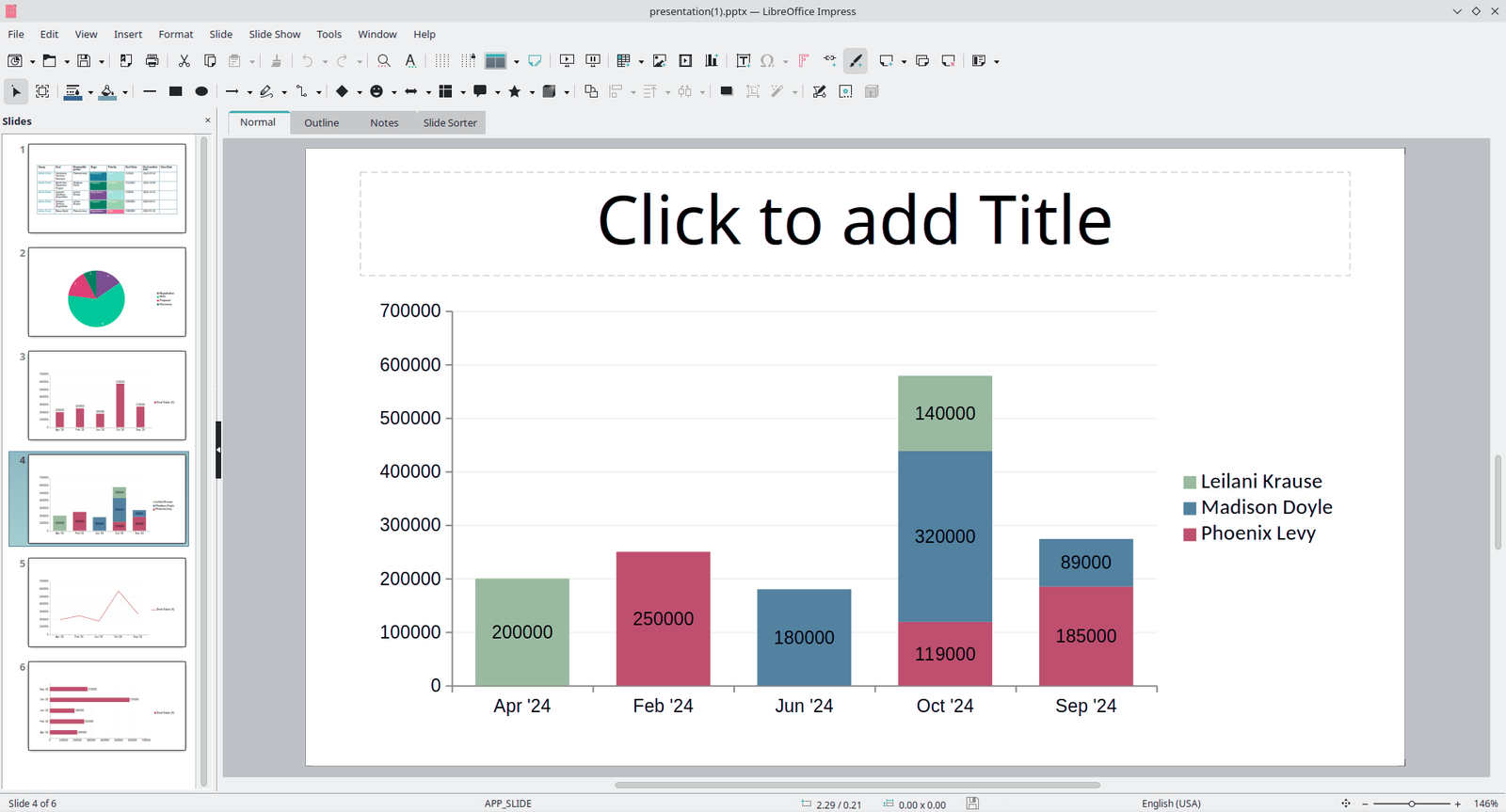Close the Slides panel
This screenshot has height=812, width=1506.
tap(208, 120)
